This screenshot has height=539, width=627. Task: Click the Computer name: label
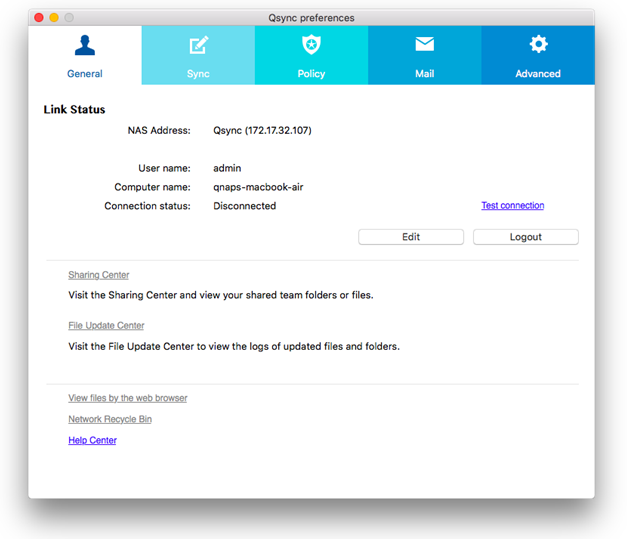click(152, 187)
